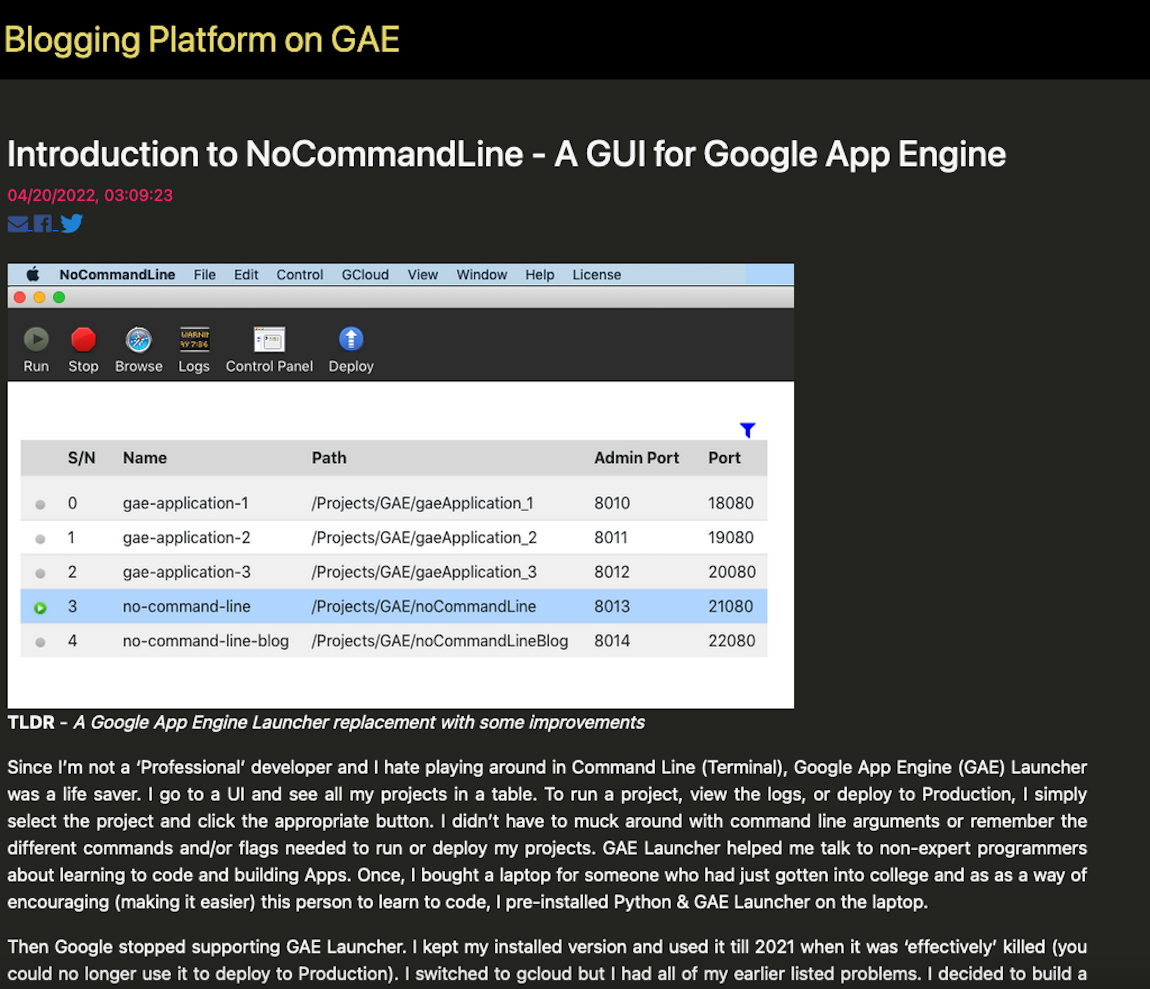This screenshot has width=1150, height=989.
Task: Open the Window menu
Action: pyautogui.click(x=481, y=274)
